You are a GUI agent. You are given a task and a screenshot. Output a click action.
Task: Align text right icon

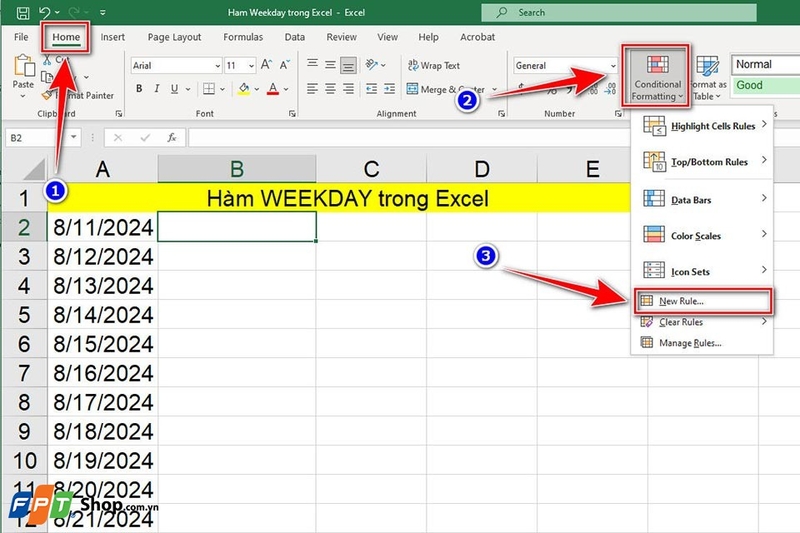click(348, 89)
